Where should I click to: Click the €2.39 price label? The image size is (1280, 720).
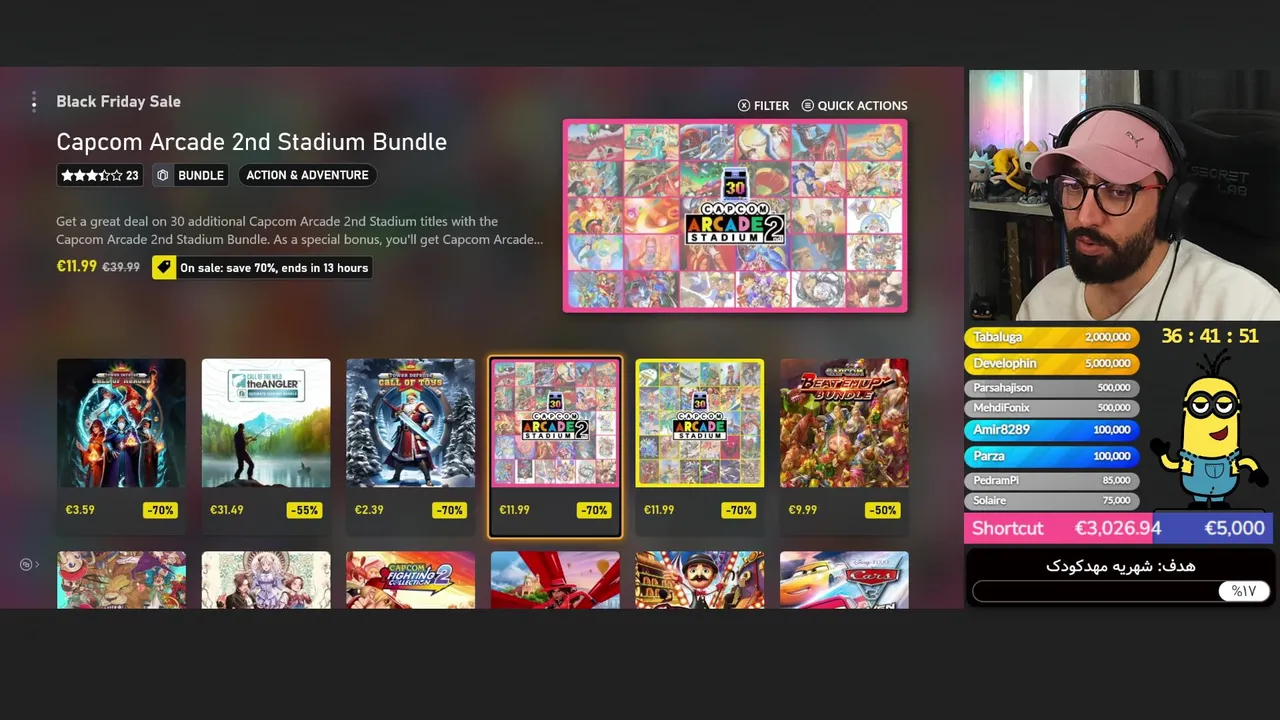pyautogui.click(x=369, y=510)
